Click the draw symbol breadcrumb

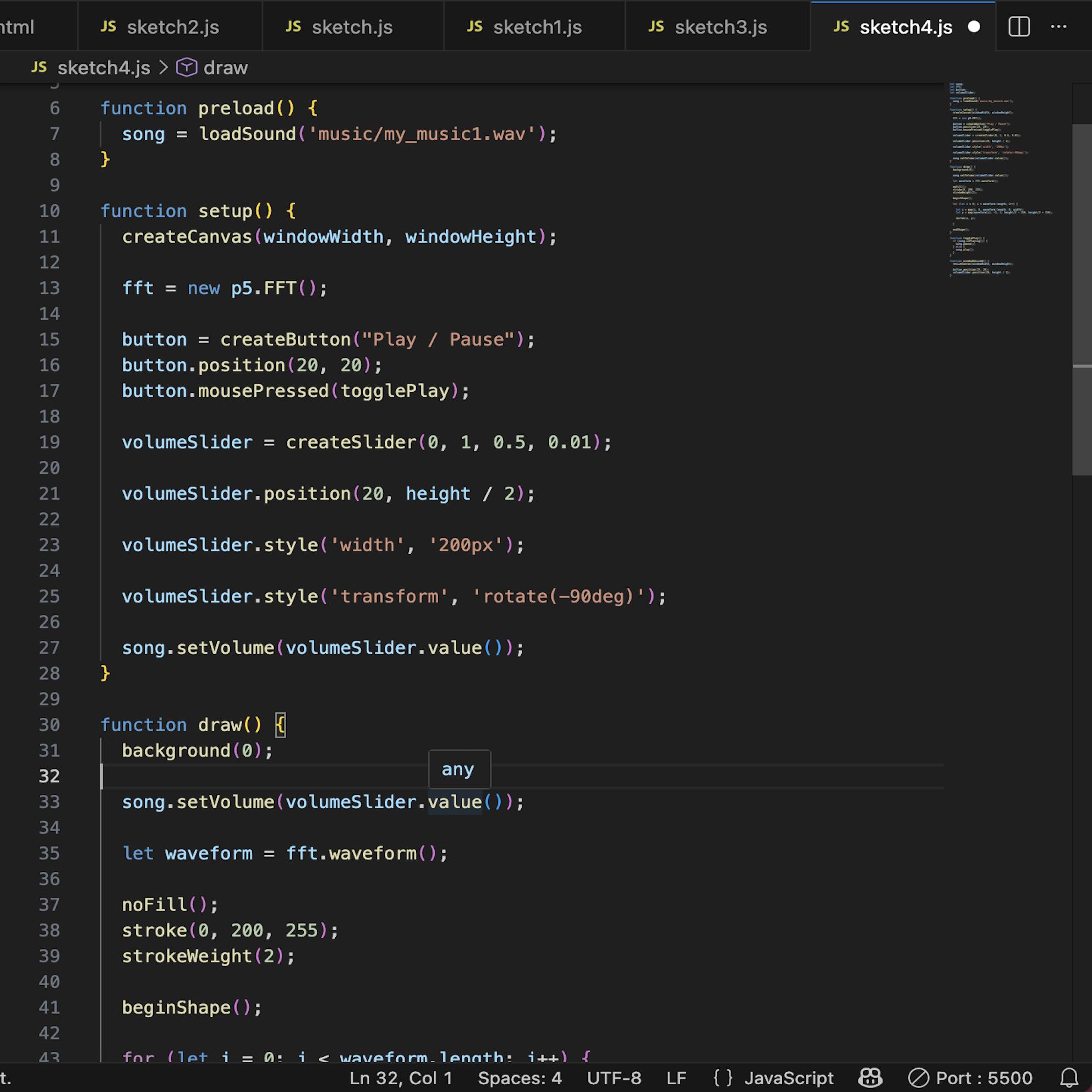(226, 68)
